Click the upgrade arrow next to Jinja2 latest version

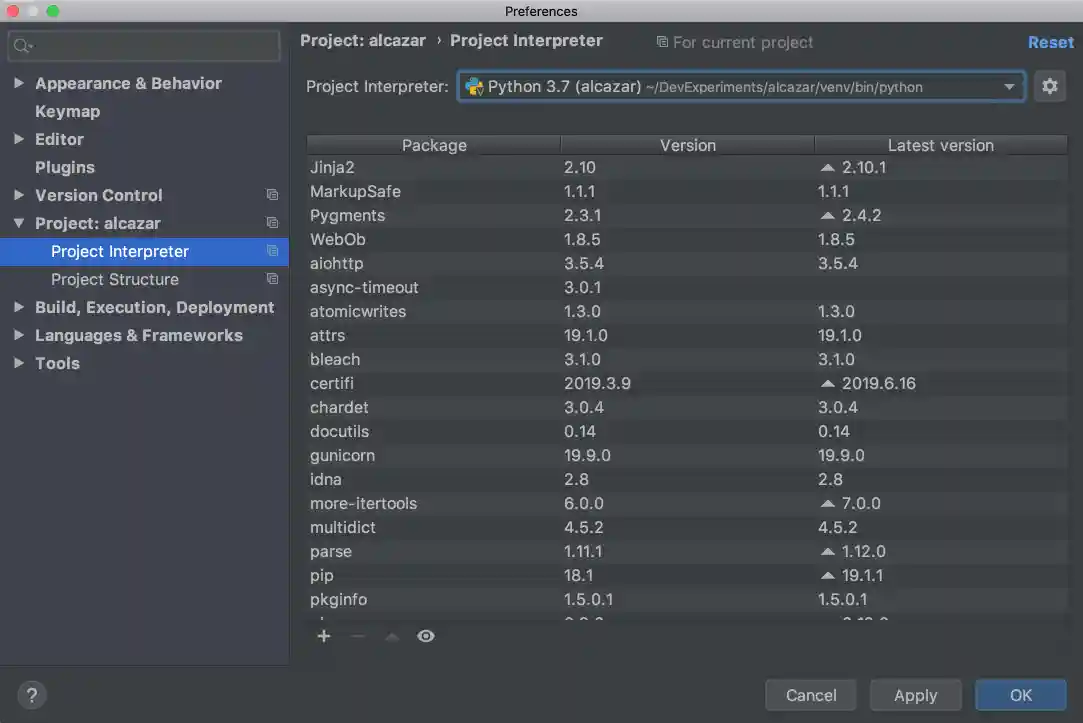pos(828,167)
